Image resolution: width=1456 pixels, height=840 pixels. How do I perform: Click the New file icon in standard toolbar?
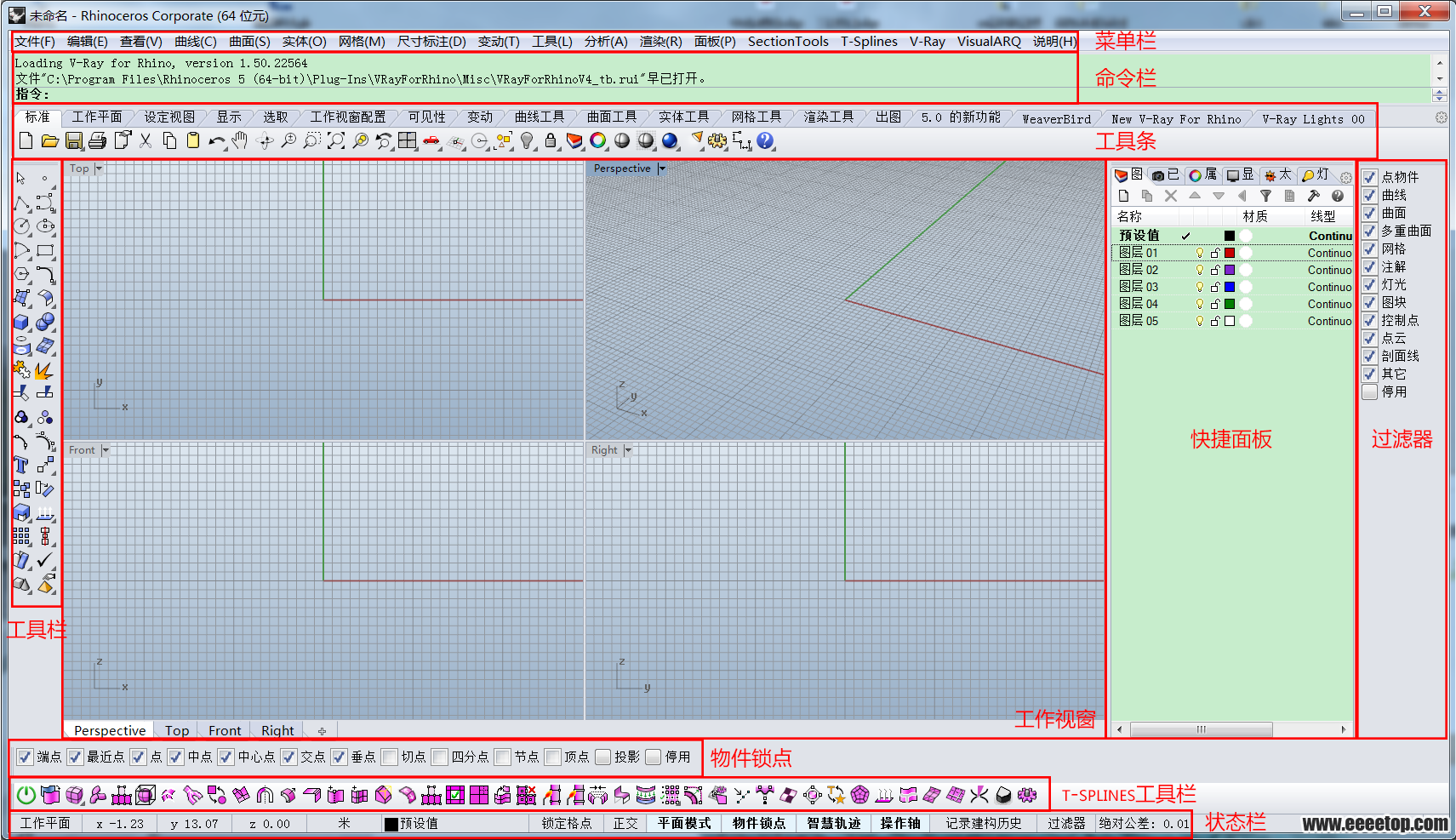coord(26,141)
